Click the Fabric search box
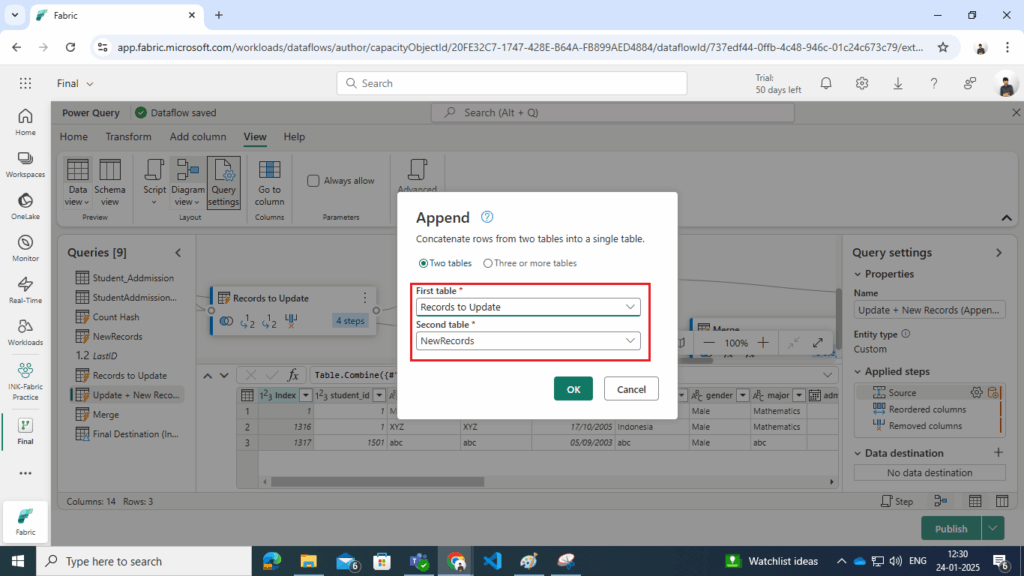 coord(512,83)
